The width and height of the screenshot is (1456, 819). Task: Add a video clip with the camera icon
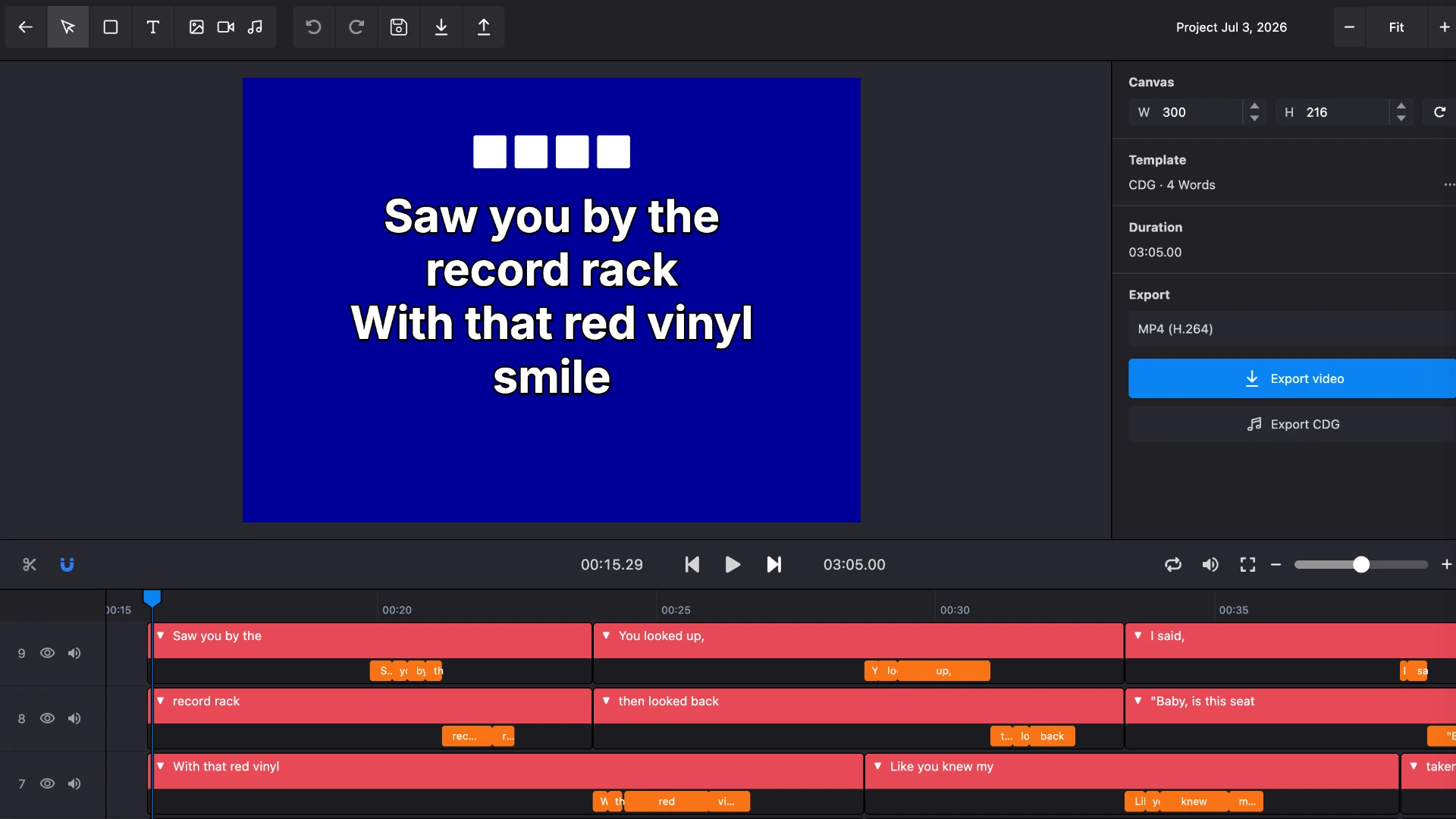(x=226, y=27)
